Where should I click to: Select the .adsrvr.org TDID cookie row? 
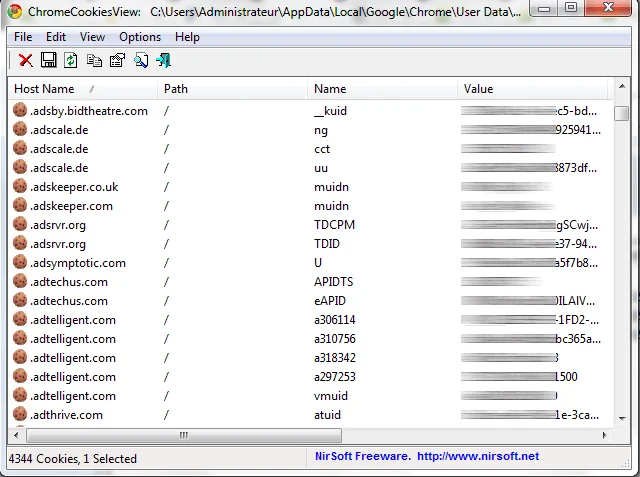click(310, 244)
